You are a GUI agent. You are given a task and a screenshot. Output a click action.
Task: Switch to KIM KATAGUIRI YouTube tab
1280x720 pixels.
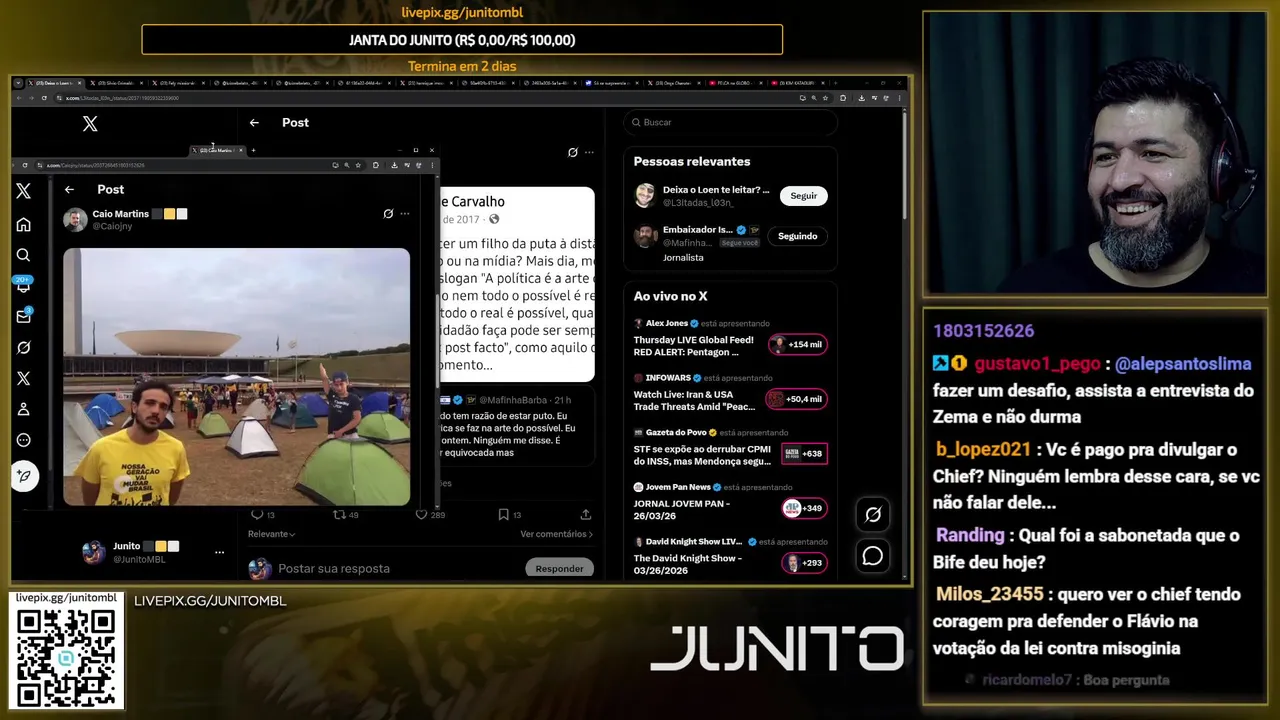pos(797,83)
